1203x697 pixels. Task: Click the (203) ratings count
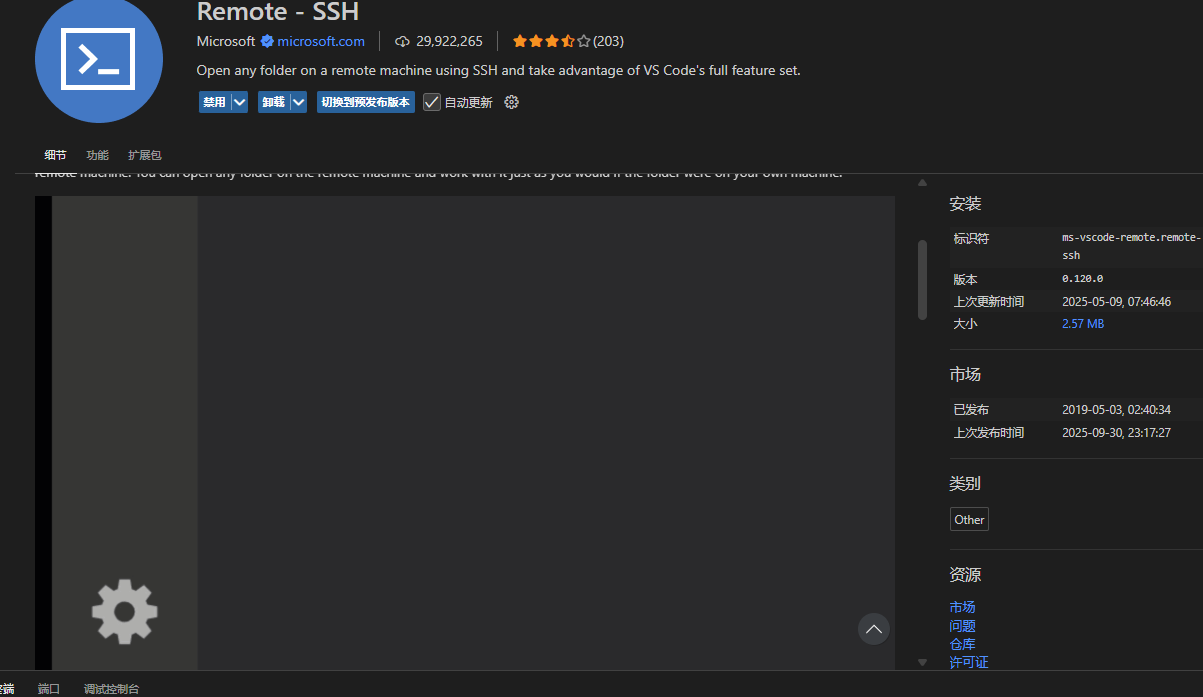pos(608,41)
